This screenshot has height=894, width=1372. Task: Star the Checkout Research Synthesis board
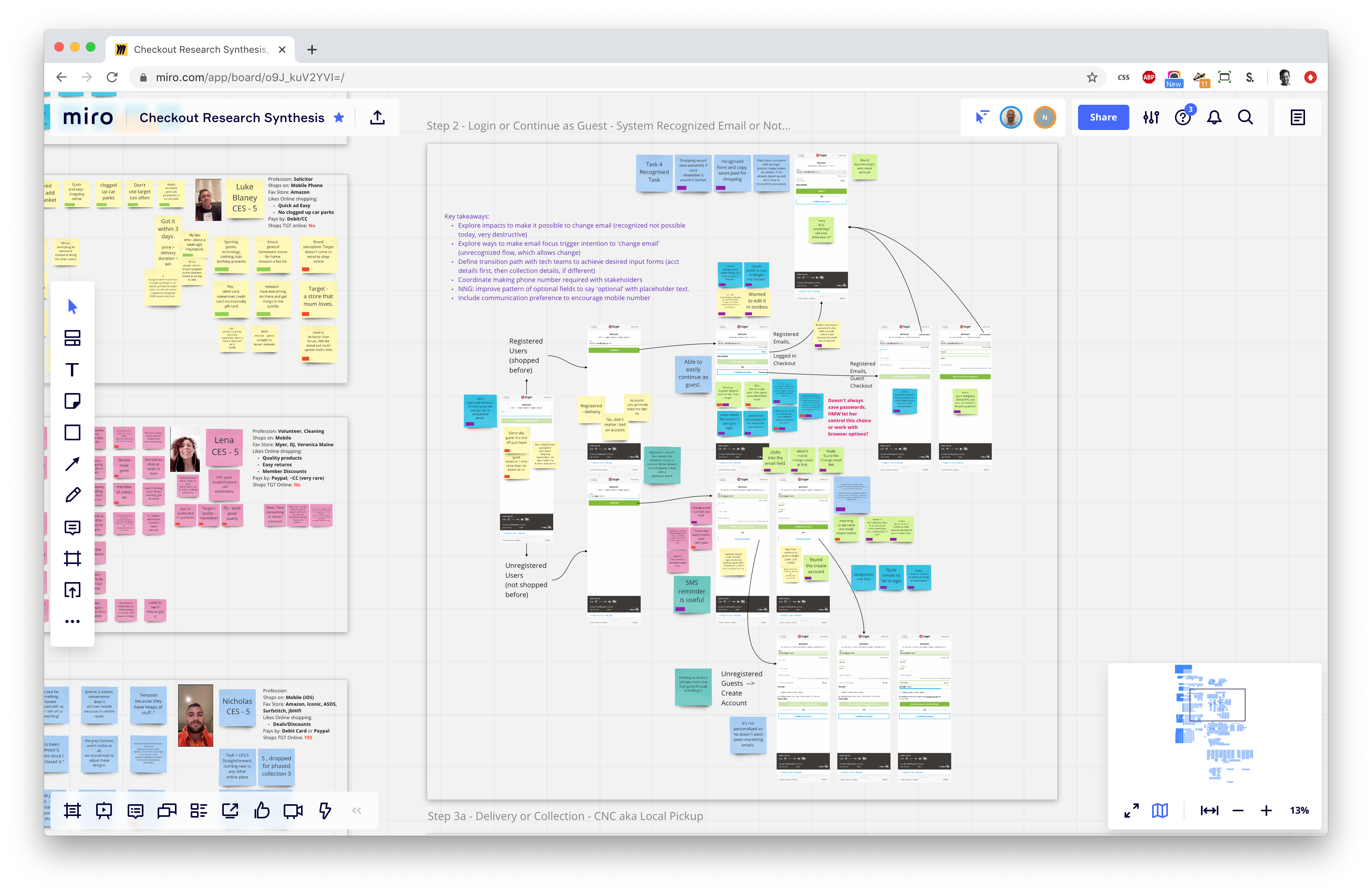[339, 117]
